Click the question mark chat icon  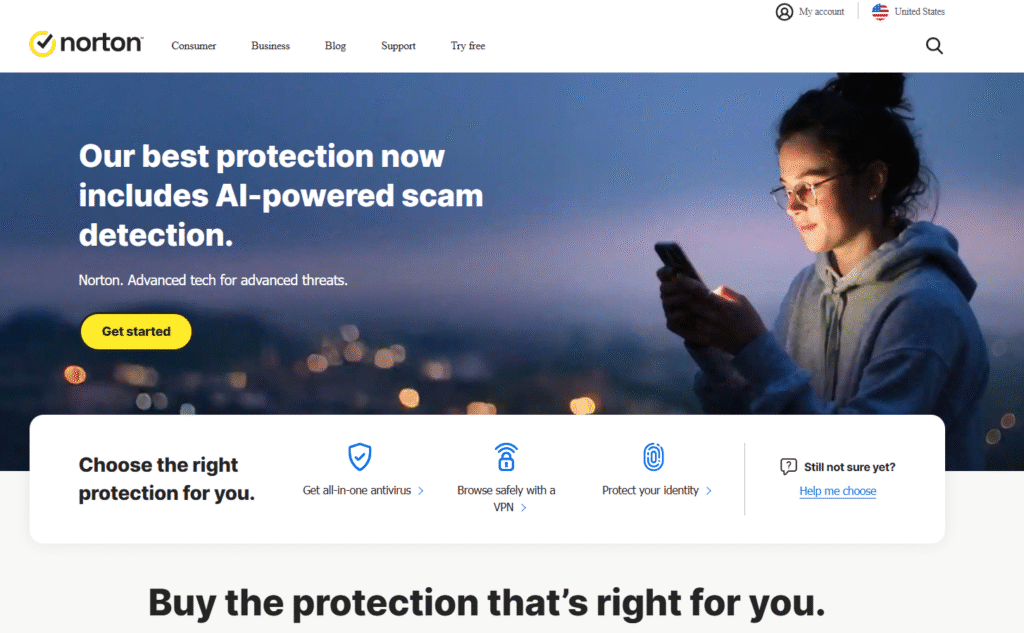(x=788, y=466)
